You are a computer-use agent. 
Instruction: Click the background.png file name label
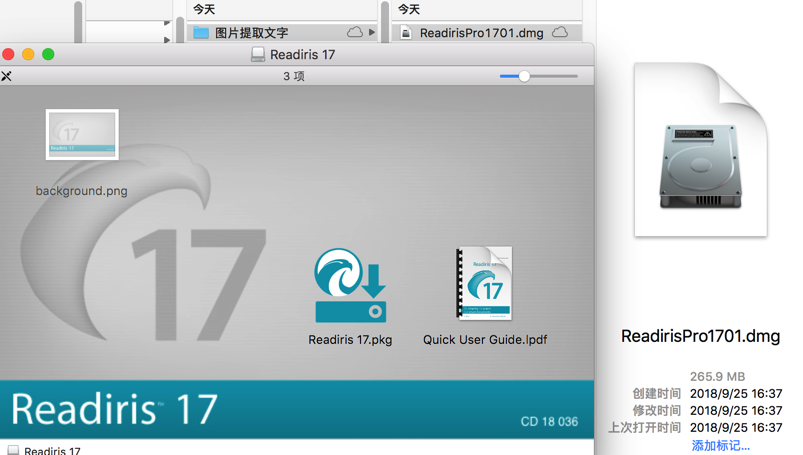click(x=81, y=191)
